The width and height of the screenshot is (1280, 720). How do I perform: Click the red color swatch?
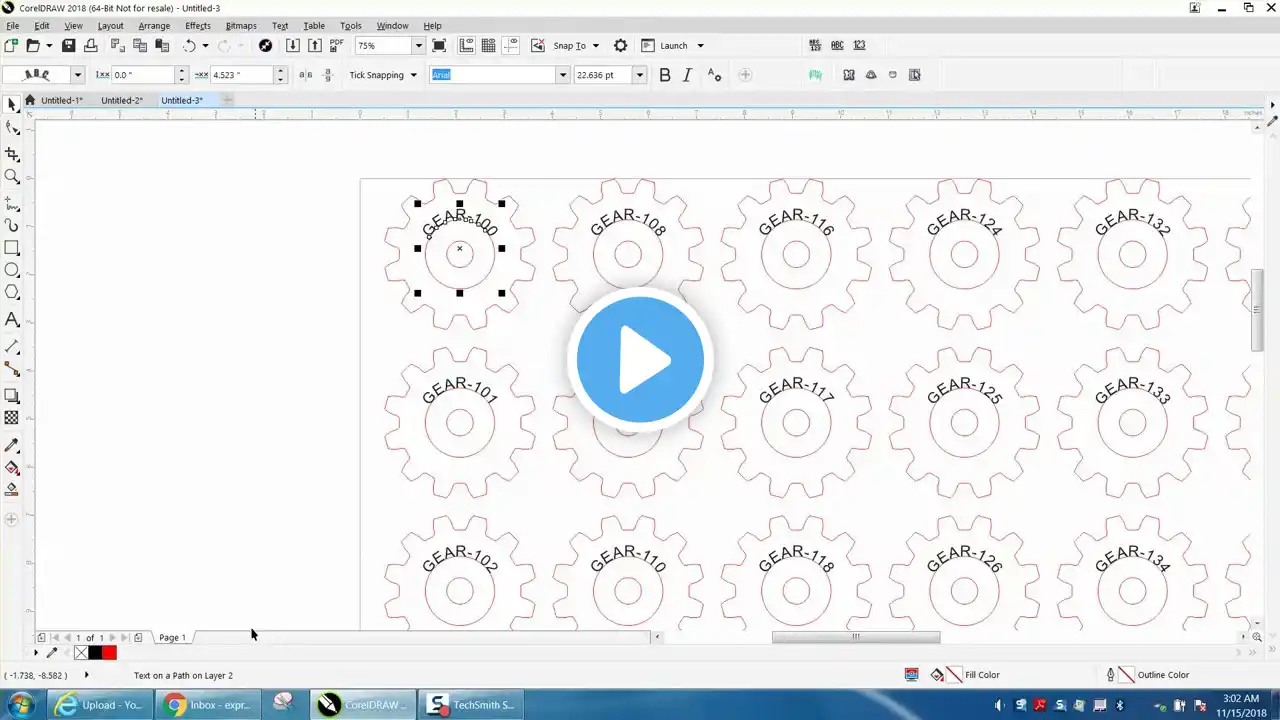tap(109, 653)
